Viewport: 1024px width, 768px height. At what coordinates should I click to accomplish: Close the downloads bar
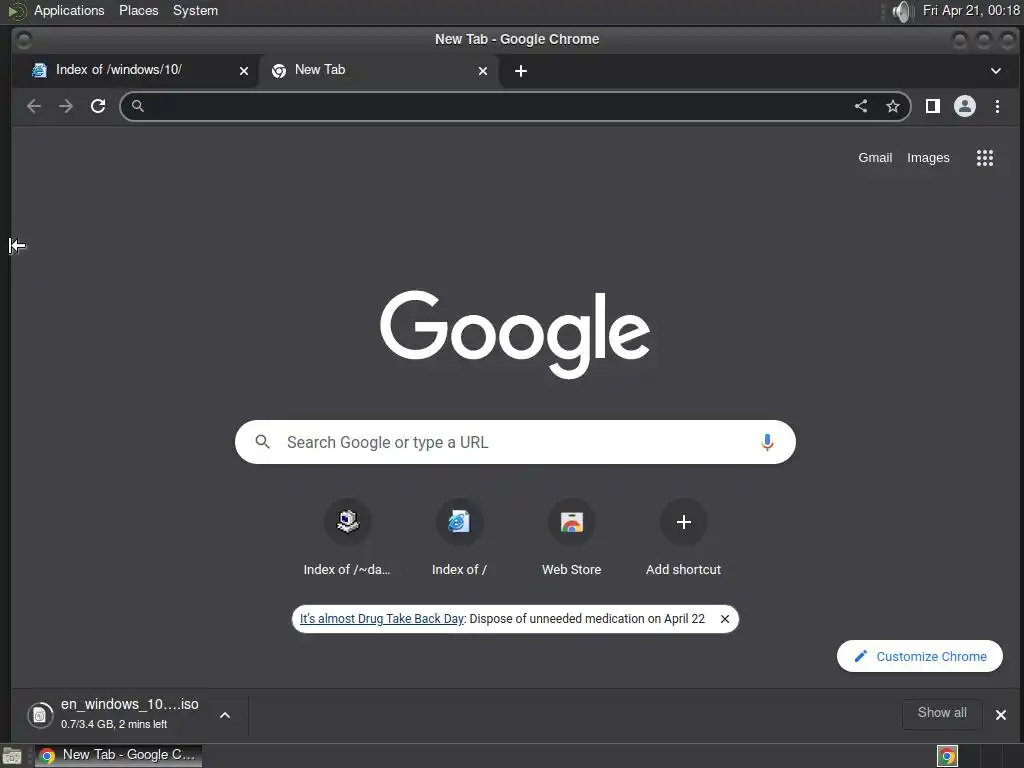[1000, 715]
